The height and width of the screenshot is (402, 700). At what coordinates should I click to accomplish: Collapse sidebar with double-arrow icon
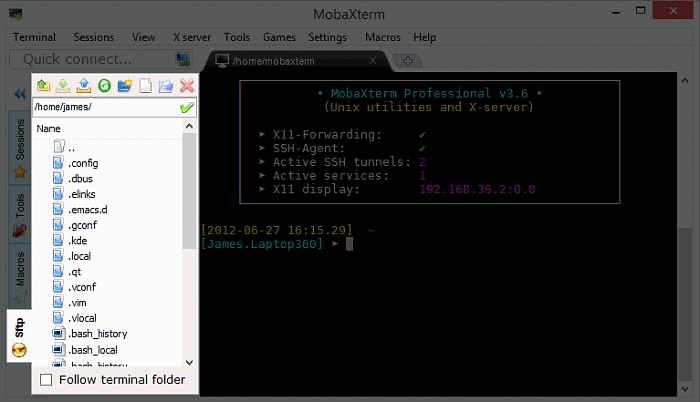(20, 94)
